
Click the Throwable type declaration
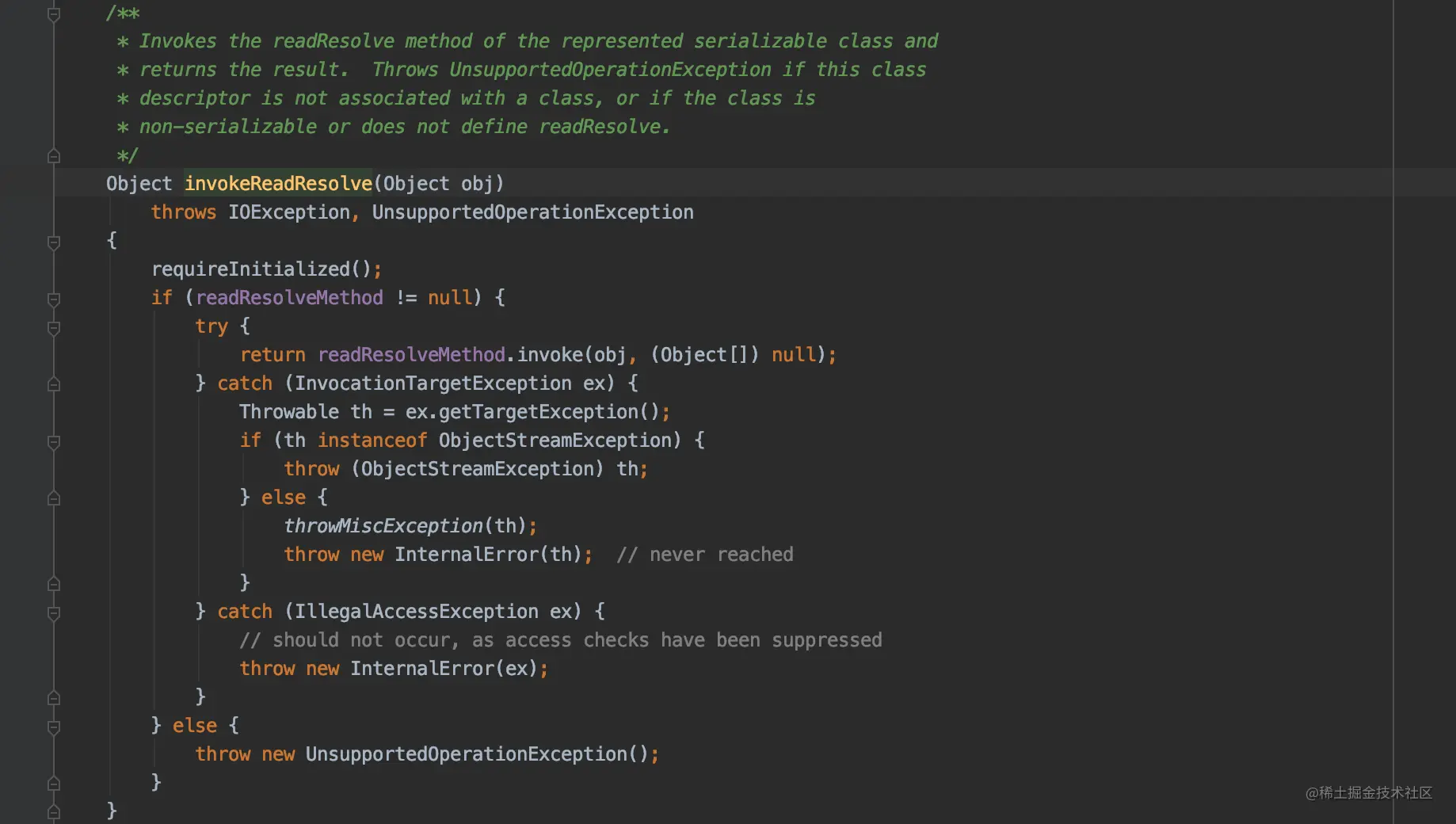point(289,412)
